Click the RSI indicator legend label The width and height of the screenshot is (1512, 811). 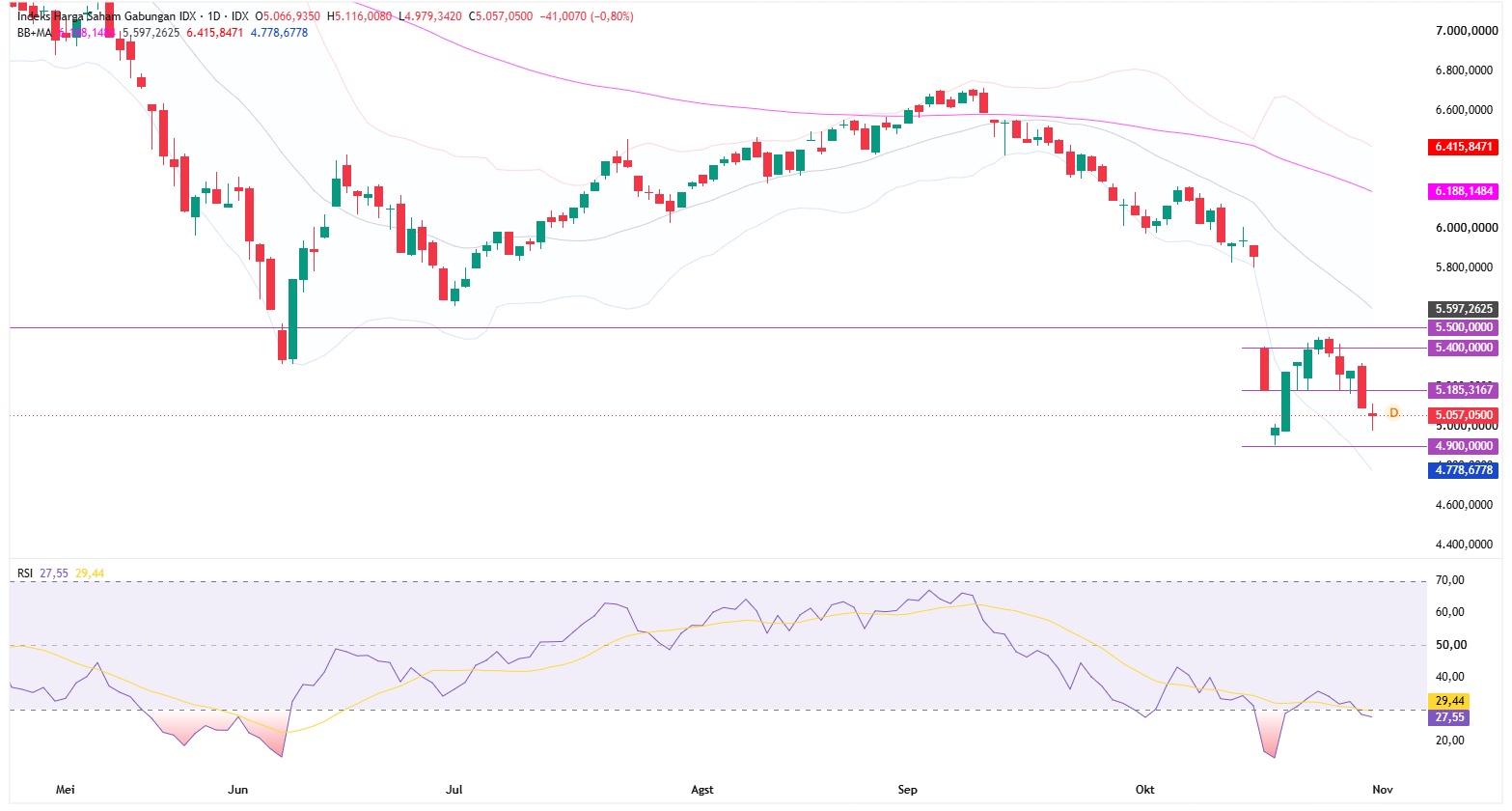25,573
